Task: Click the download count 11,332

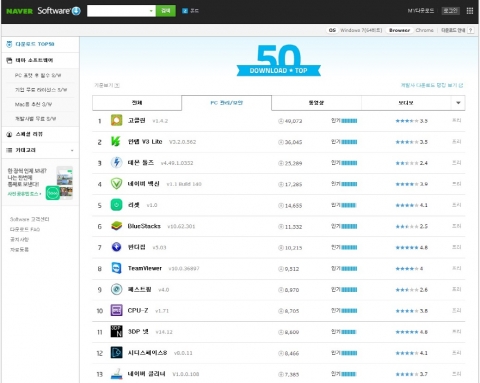Action: tap(293, 227)
